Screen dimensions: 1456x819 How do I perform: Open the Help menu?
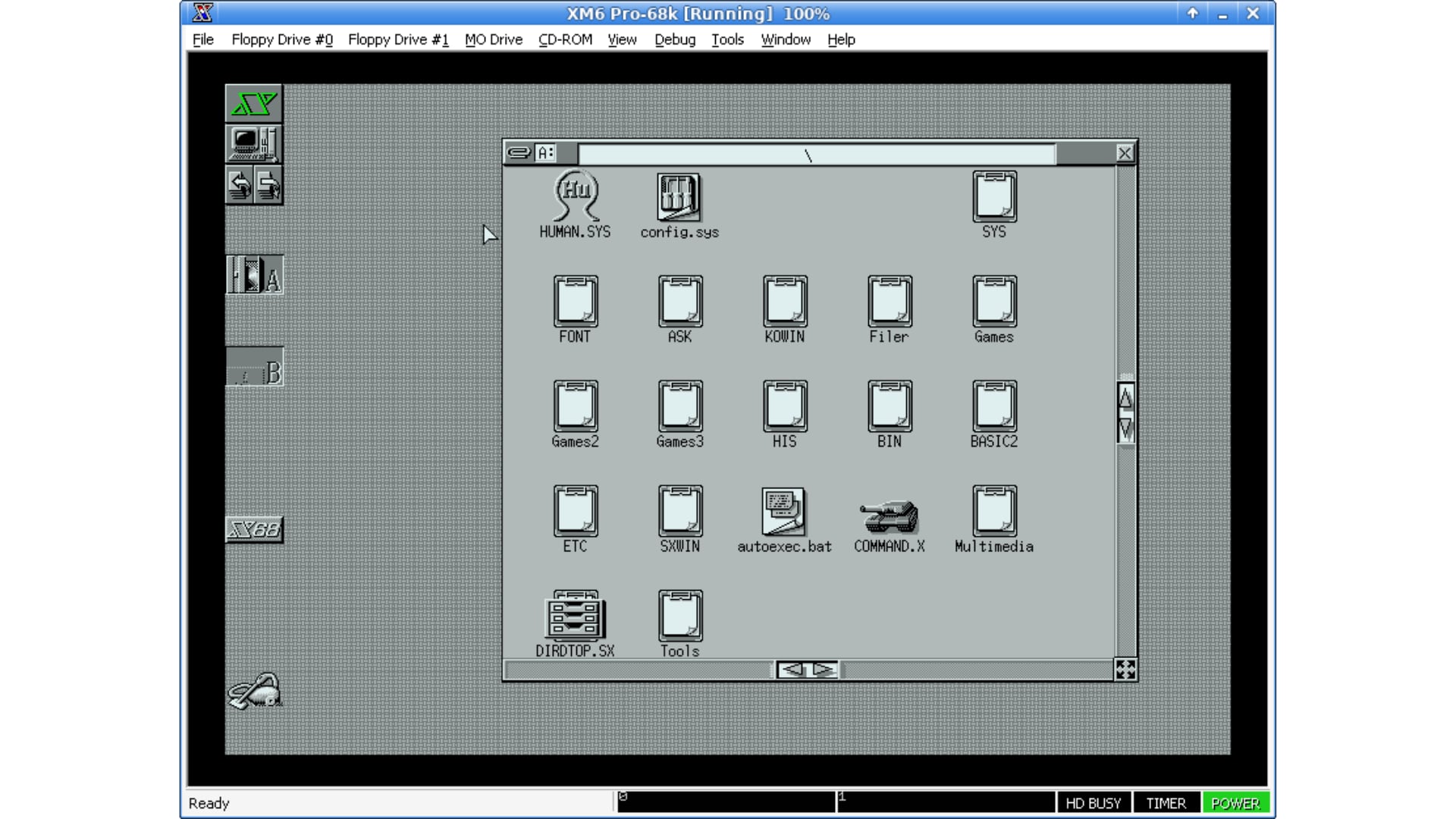[841, 39]
